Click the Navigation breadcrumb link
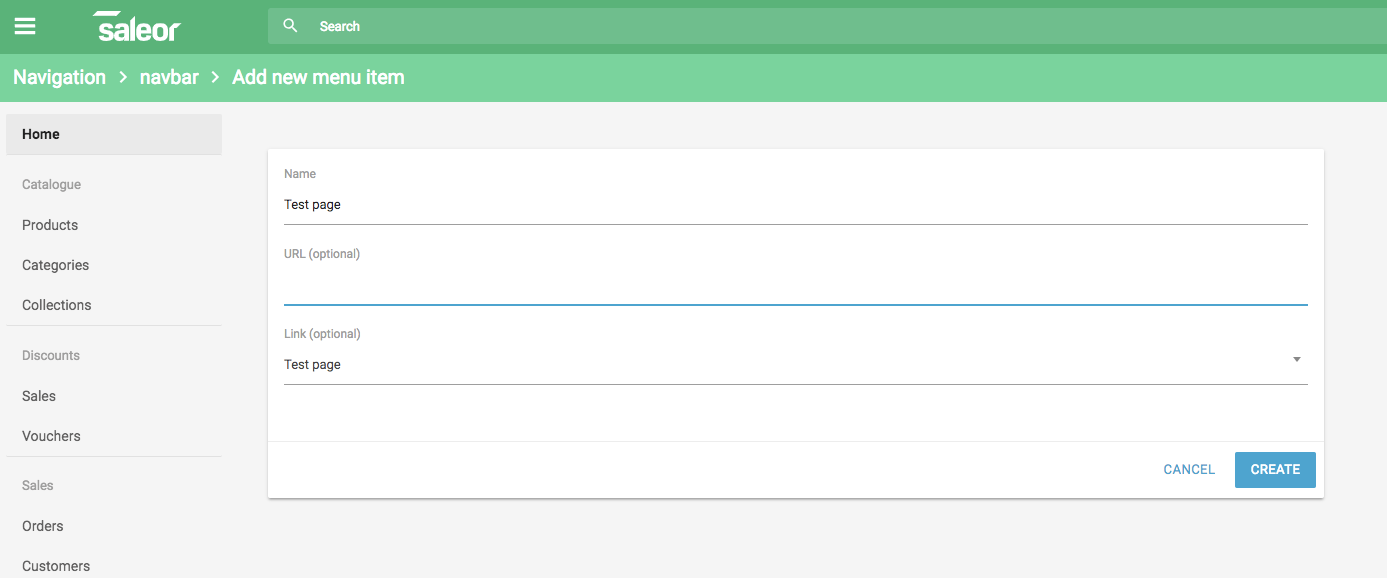This screenshot has height=578, width=1387. pyautogui.click(x=59, y=77)
